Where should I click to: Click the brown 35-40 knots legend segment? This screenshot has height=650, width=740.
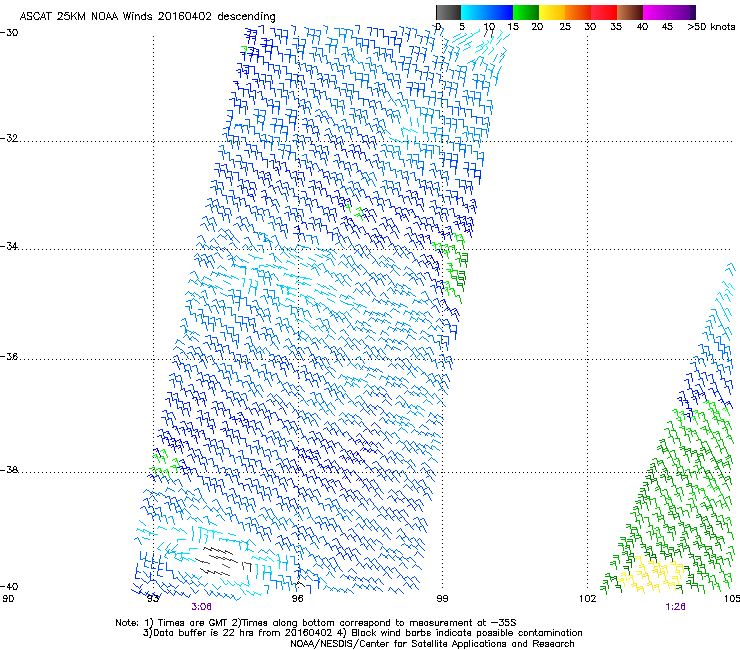click(x=630, y=12)
